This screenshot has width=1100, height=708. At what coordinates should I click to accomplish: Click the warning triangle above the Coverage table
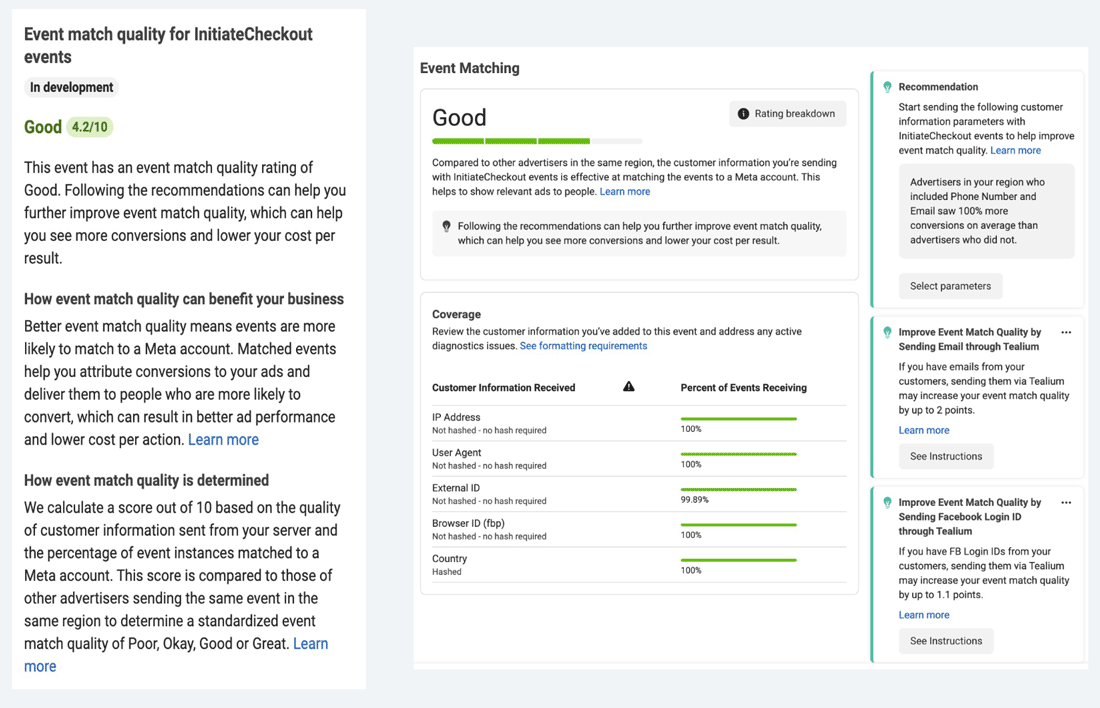(x=629, y=387)
